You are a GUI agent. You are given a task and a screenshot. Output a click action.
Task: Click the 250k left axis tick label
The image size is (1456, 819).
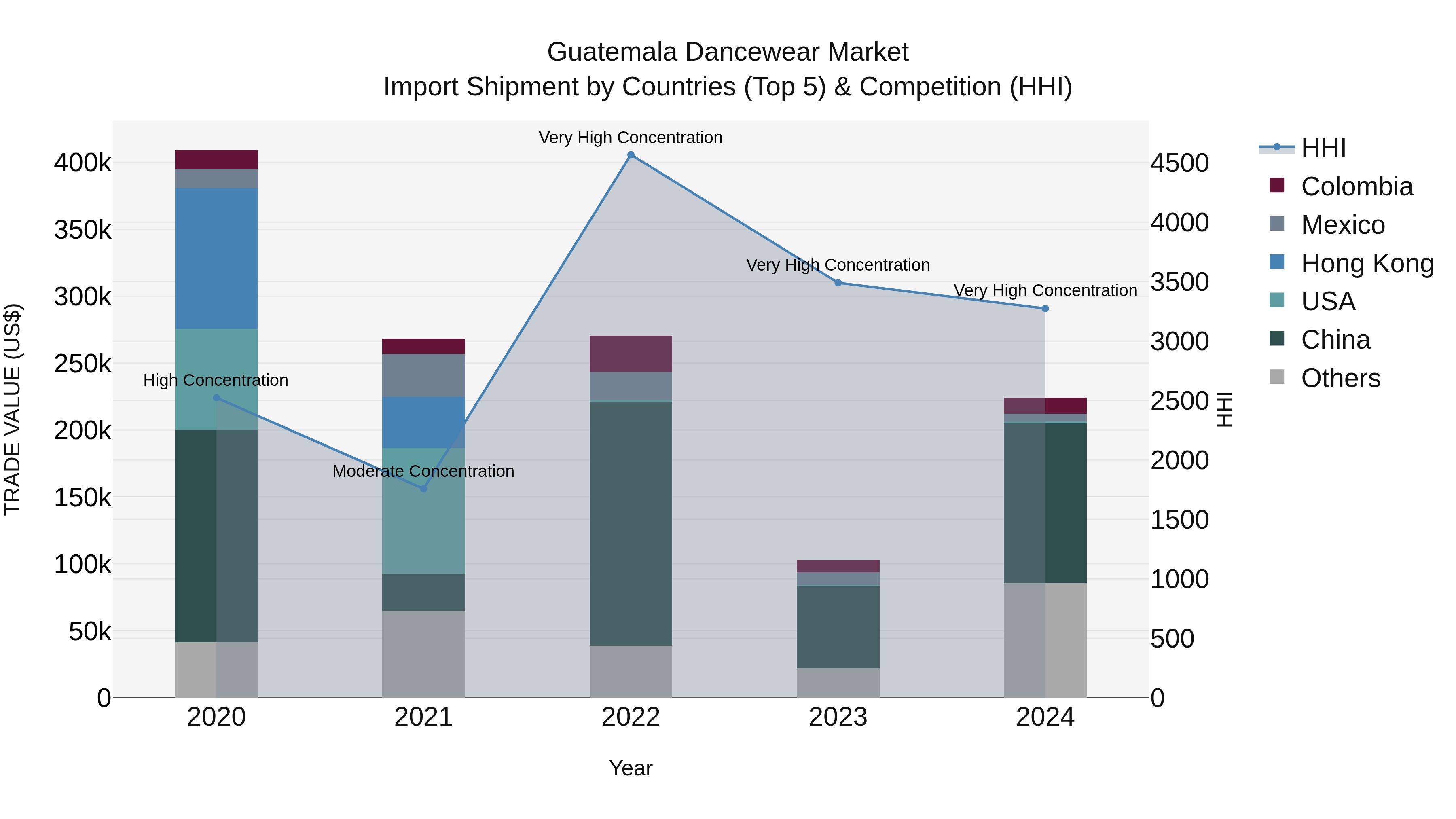point(83,364)
